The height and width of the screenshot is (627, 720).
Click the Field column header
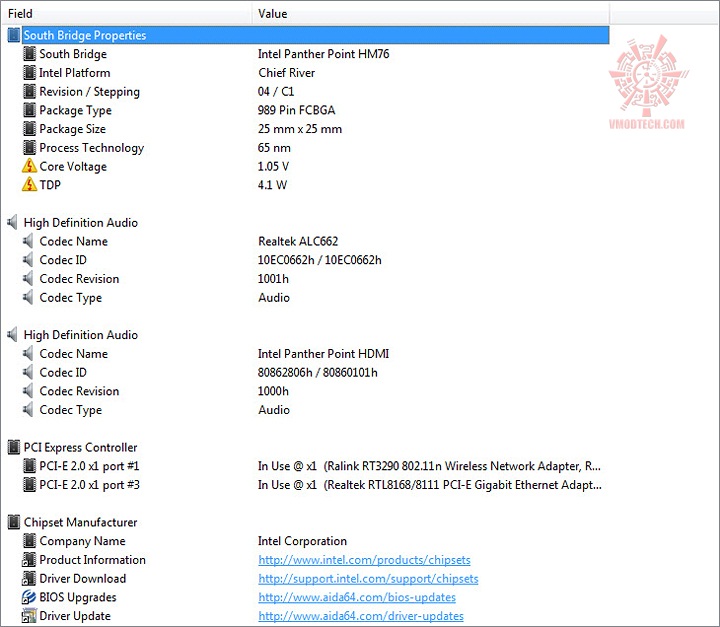click(x=126, y=13)
